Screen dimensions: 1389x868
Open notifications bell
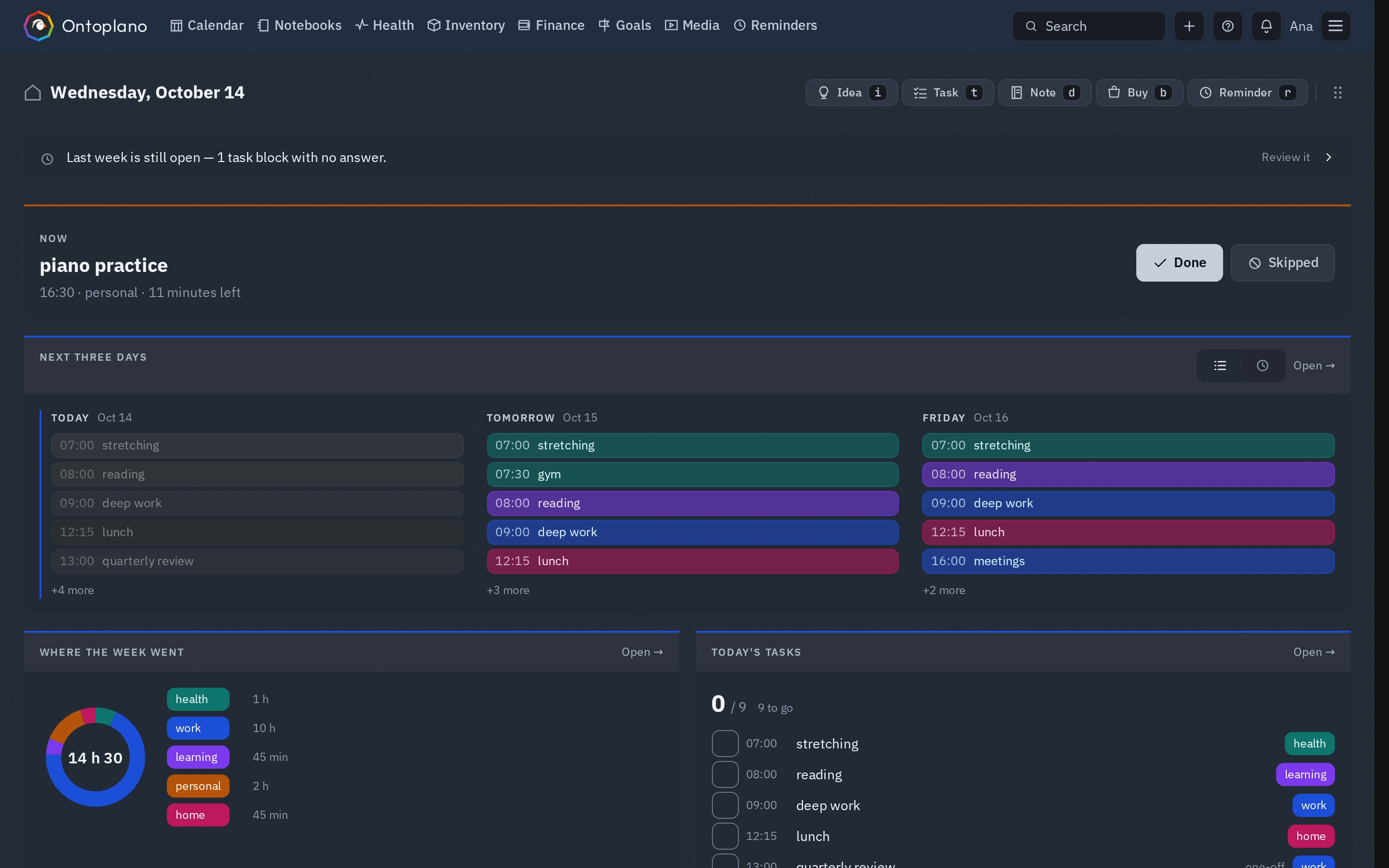pos(1266,26)
